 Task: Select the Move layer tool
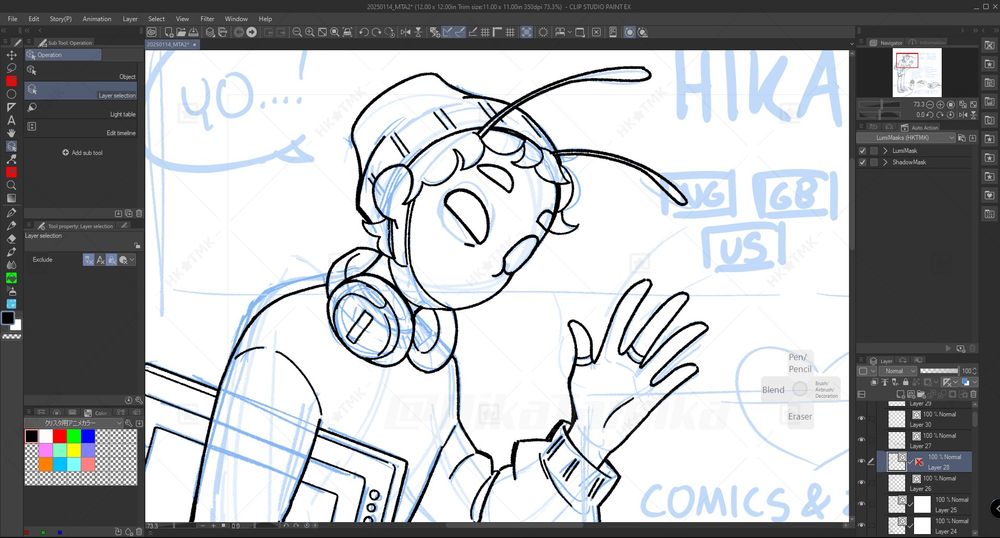point(11,55)
